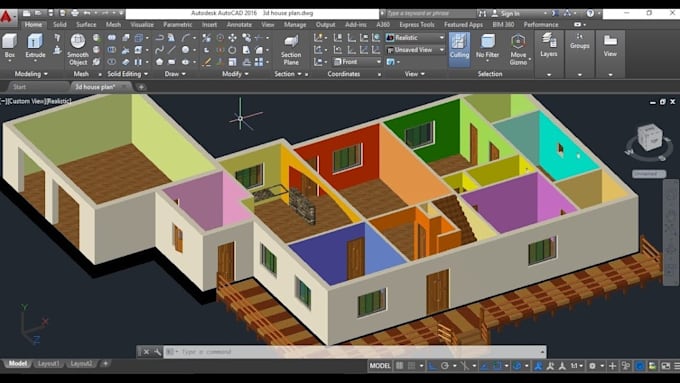Screen dimensions: 680x383
Task: Open the Layers panel button
Action: coord(549,45)
